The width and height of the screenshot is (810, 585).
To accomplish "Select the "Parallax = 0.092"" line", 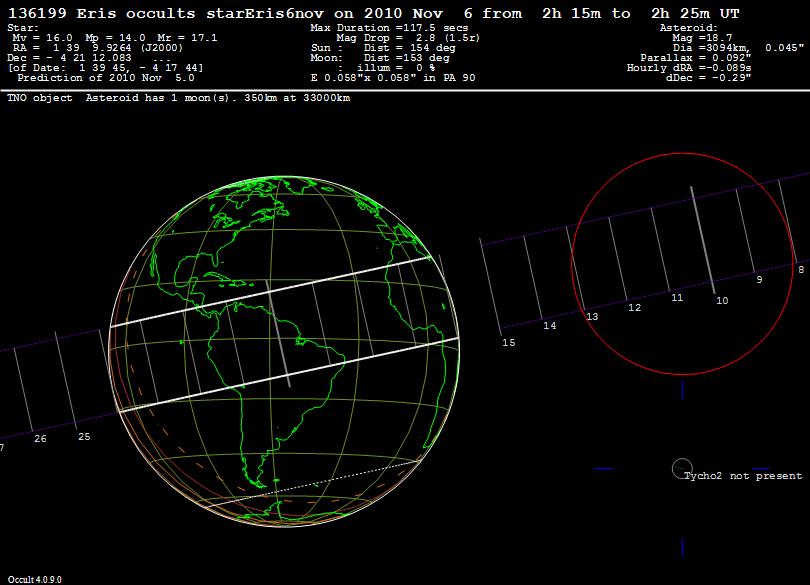I will pyautogui.click(x=696, y=58).
